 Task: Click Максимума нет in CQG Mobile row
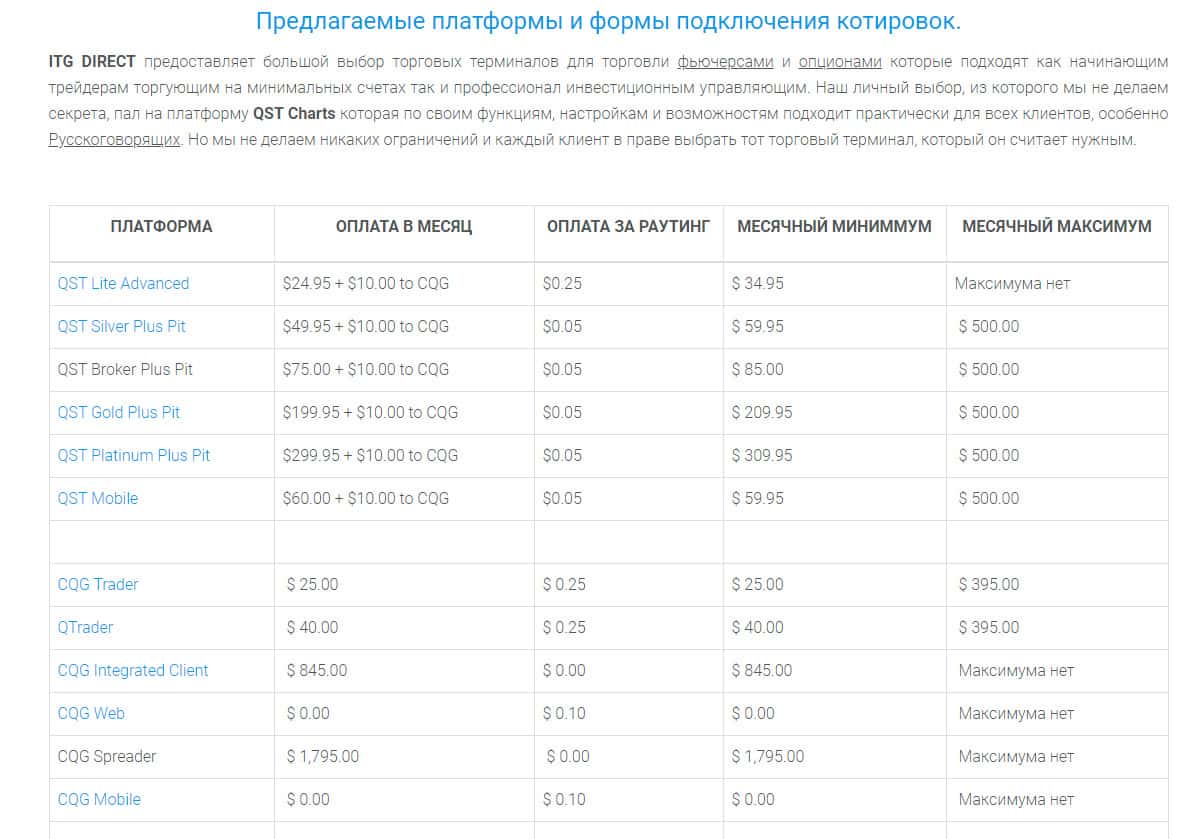pyautogui.click(x=1016, y=799)
